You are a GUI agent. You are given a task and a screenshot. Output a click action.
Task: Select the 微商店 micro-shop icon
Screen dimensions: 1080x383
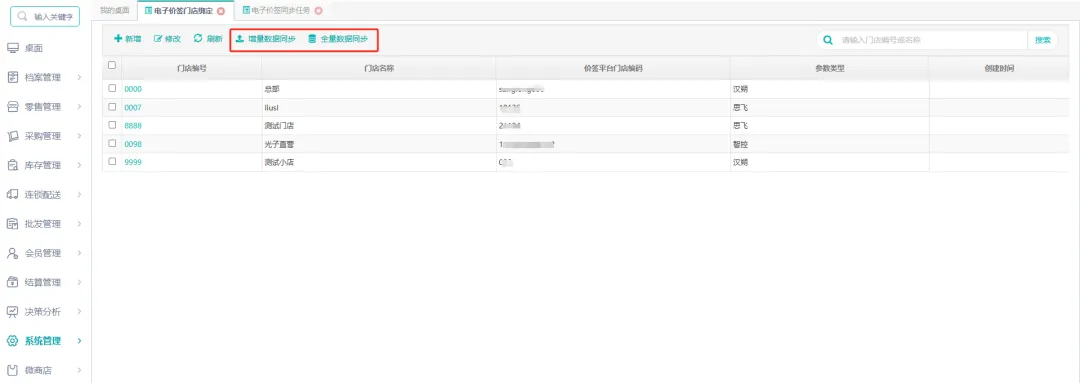[x=12, y=370]
